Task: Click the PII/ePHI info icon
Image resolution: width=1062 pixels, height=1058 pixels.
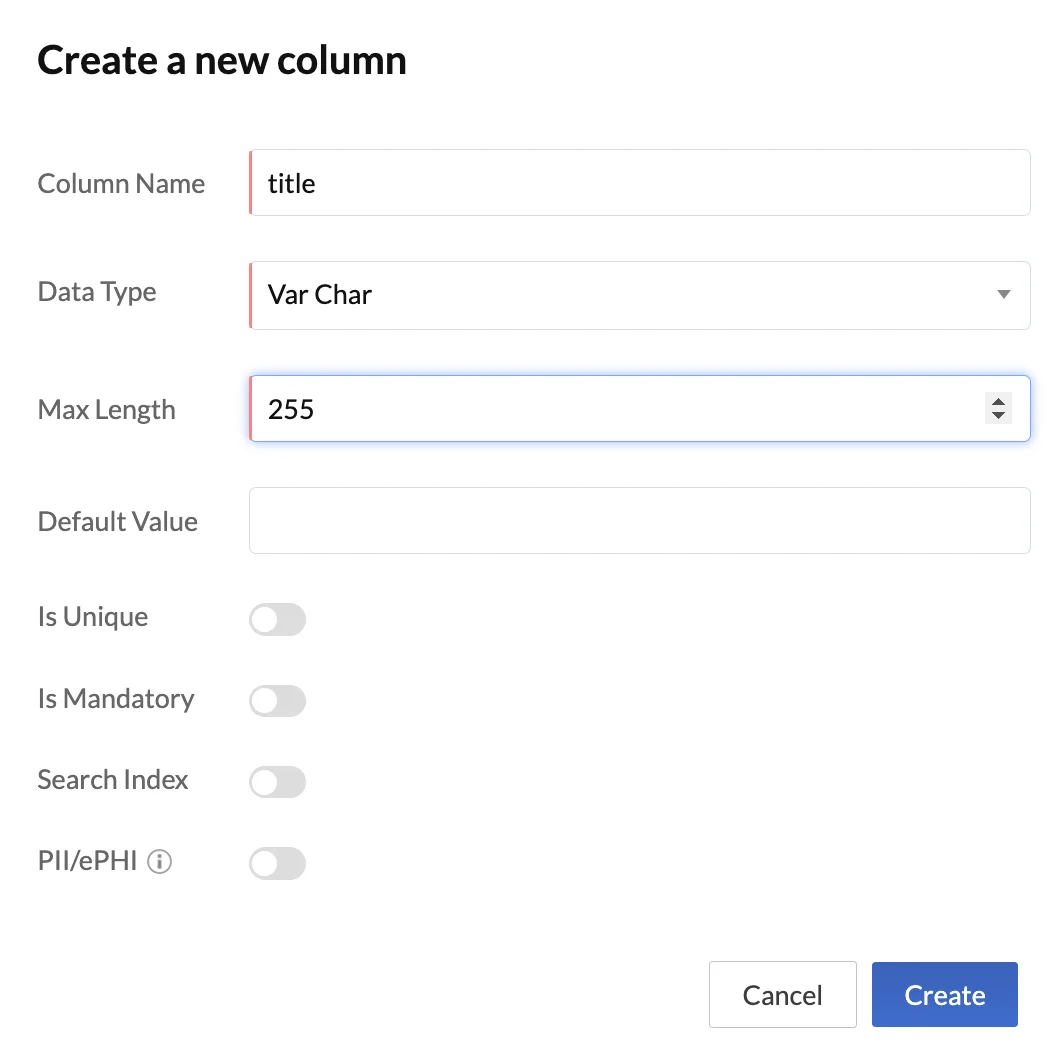Action: click(160, 862)
